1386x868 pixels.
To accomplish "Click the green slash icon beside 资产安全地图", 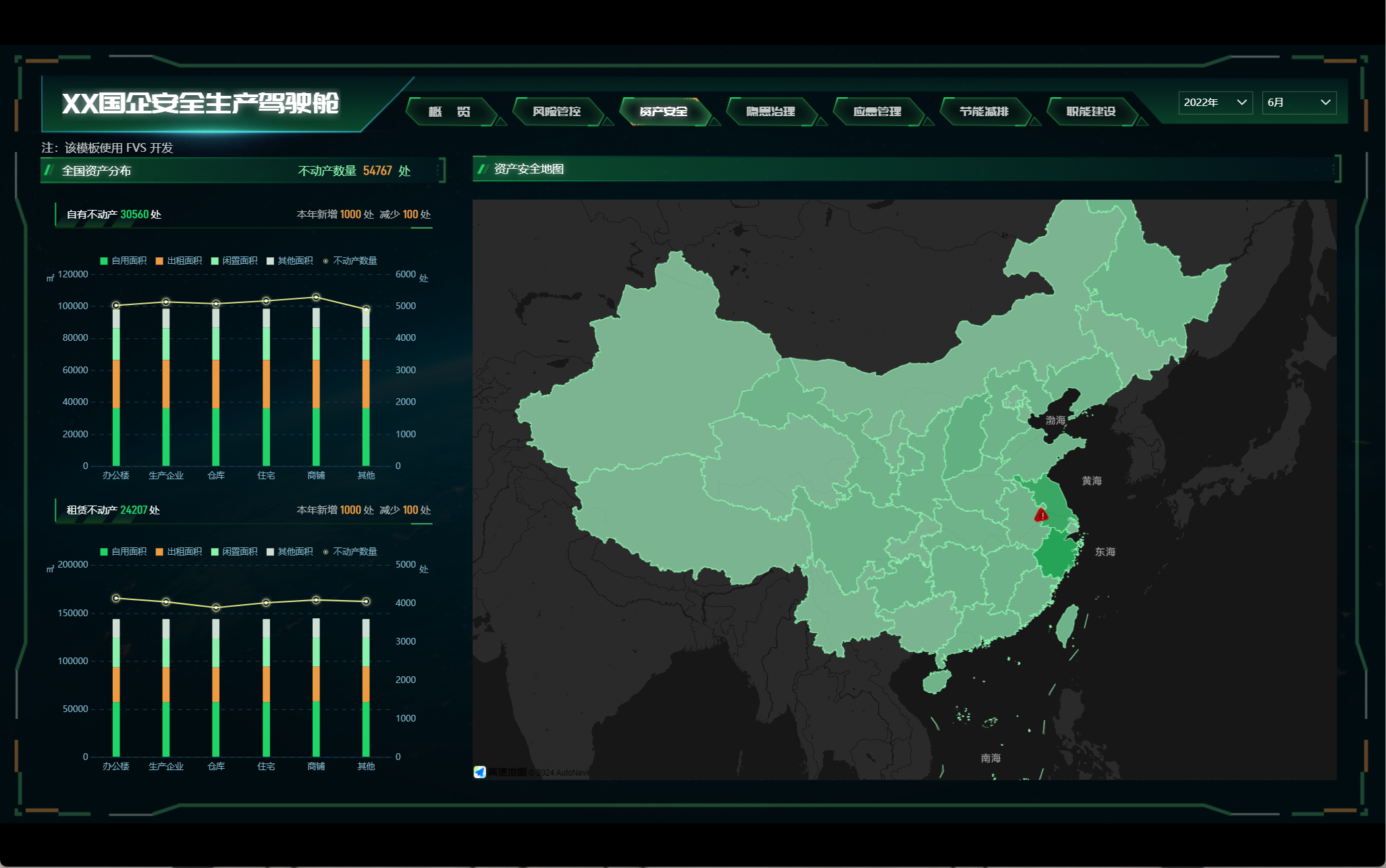I will tap(482, 169).
